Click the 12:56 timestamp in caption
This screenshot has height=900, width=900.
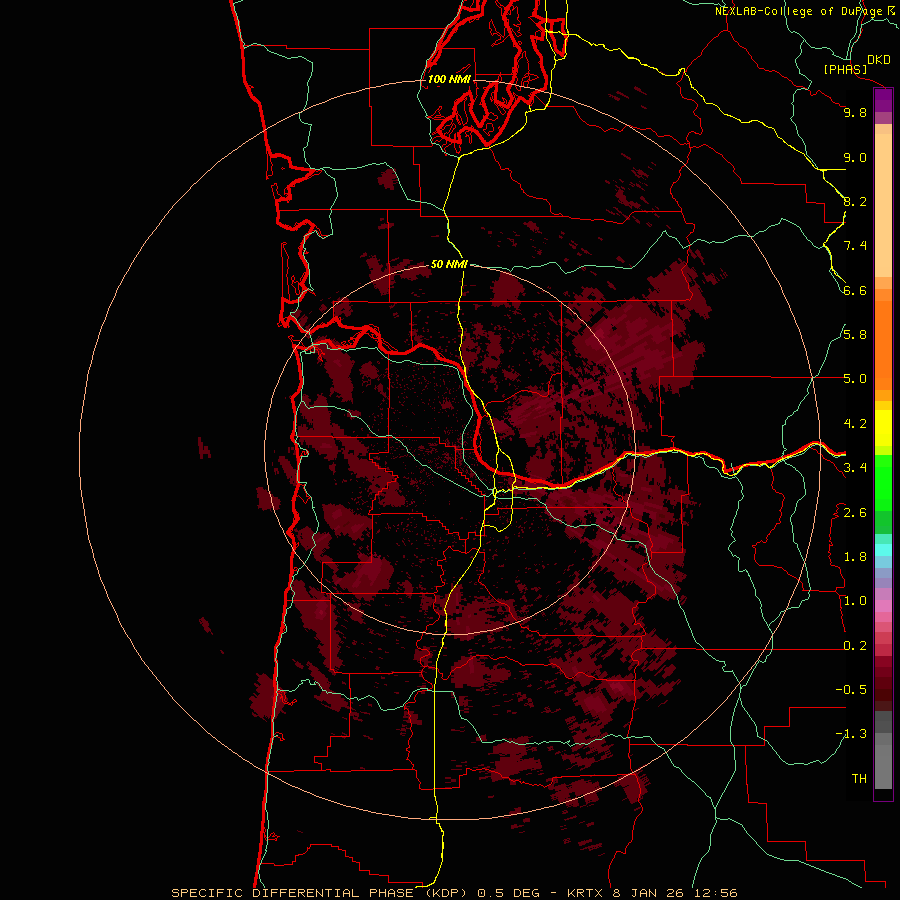[717, 893]
